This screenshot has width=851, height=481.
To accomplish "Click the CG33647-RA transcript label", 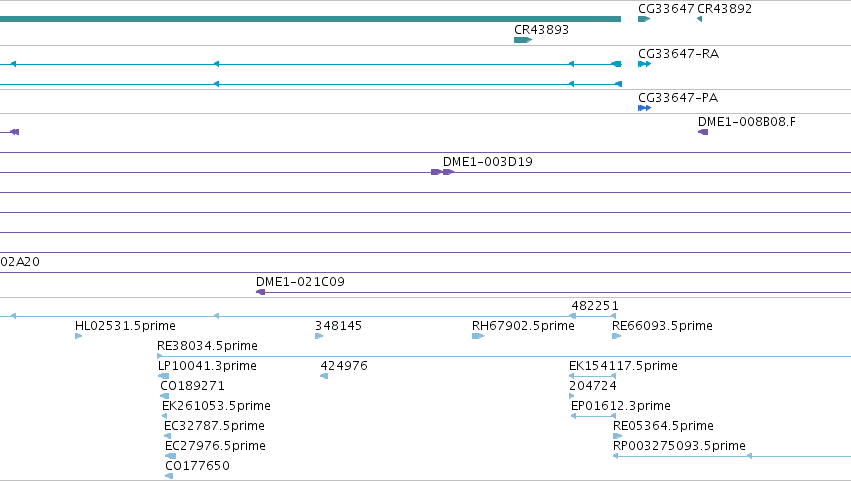I will pos(678,54).
